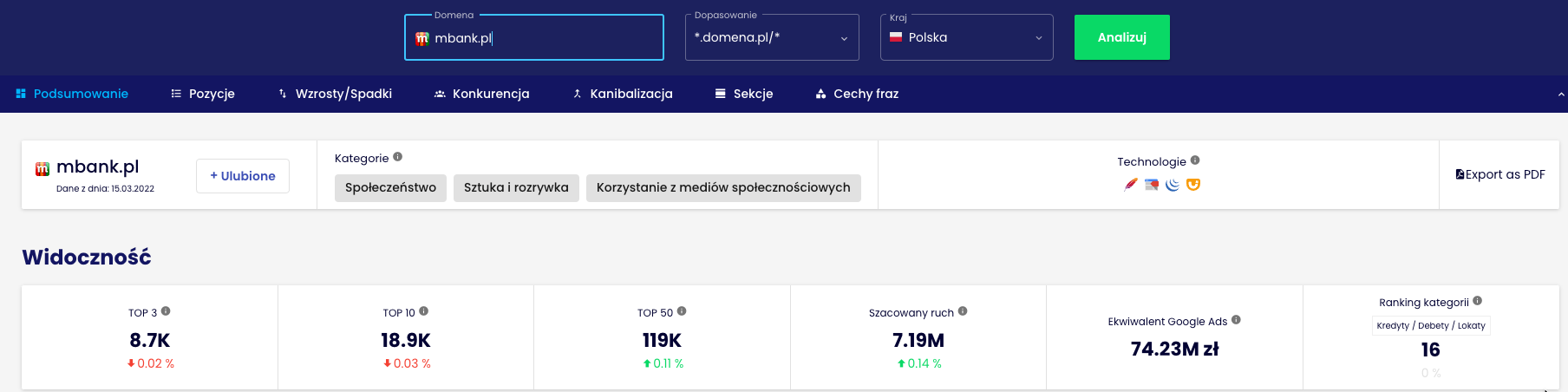Click the green Analizuj button
This screenshot has height=392, width=1568.
point(1122,37)
